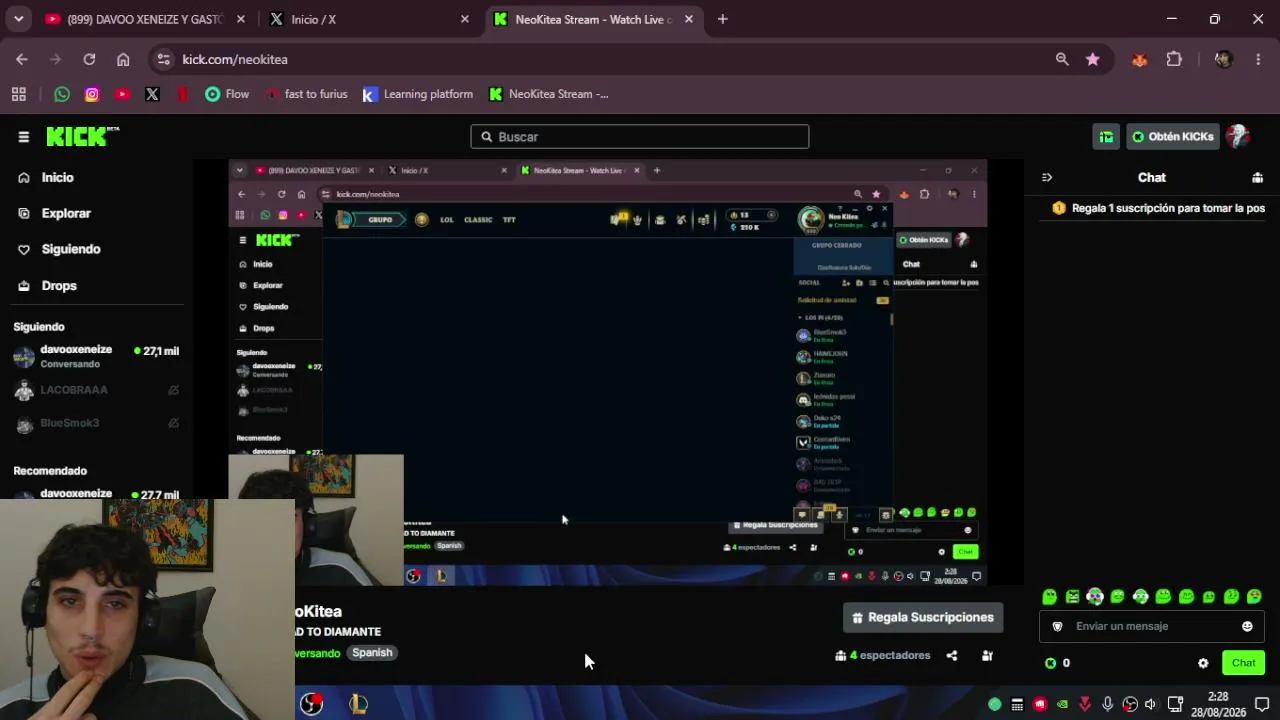
Task: Reload the kick.com page
Action: (x=89, y=59)
